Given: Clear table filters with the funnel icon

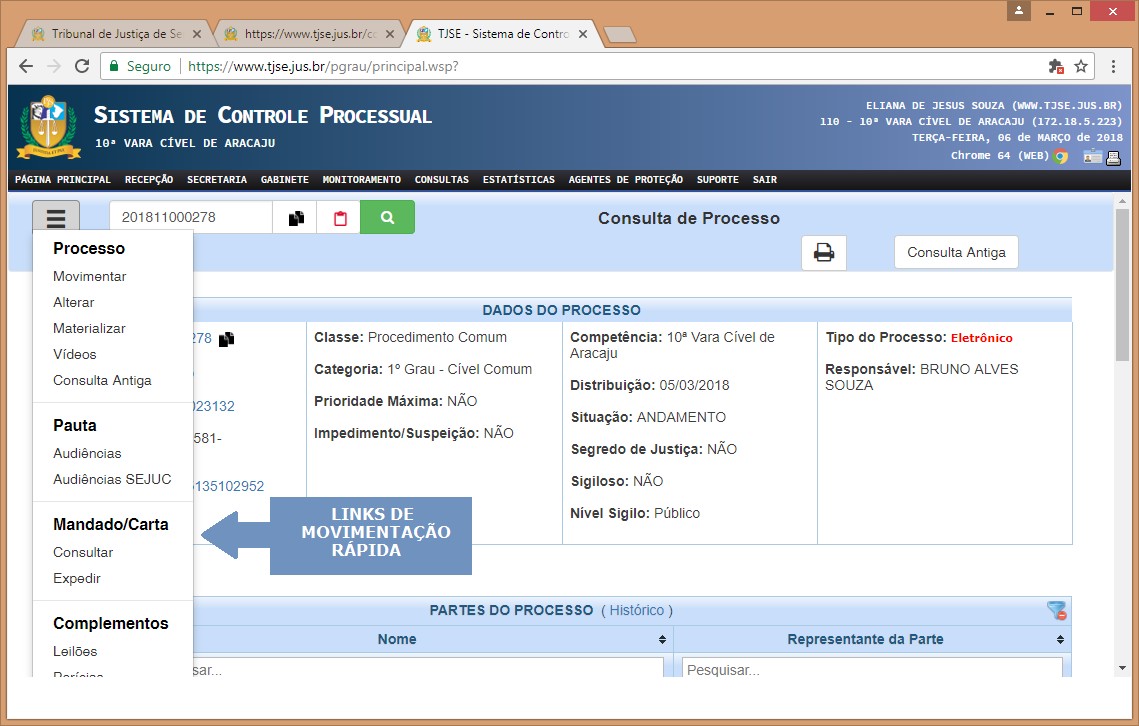Looking at the screenshot, I should pyautogui.click(x=1056, y=611).
